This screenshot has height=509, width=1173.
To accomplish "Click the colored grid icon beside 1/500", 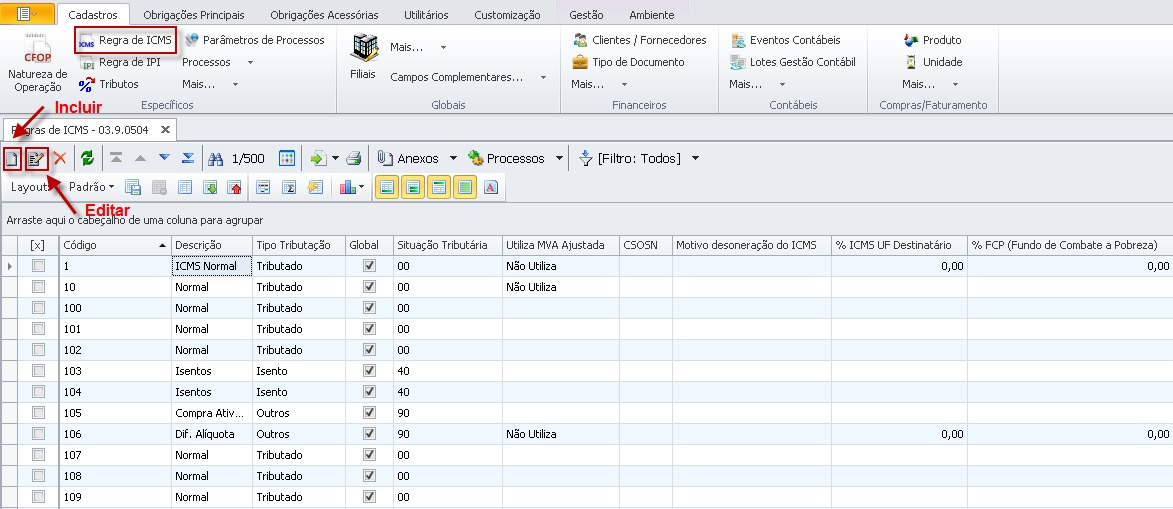I will tap(287, 159).
